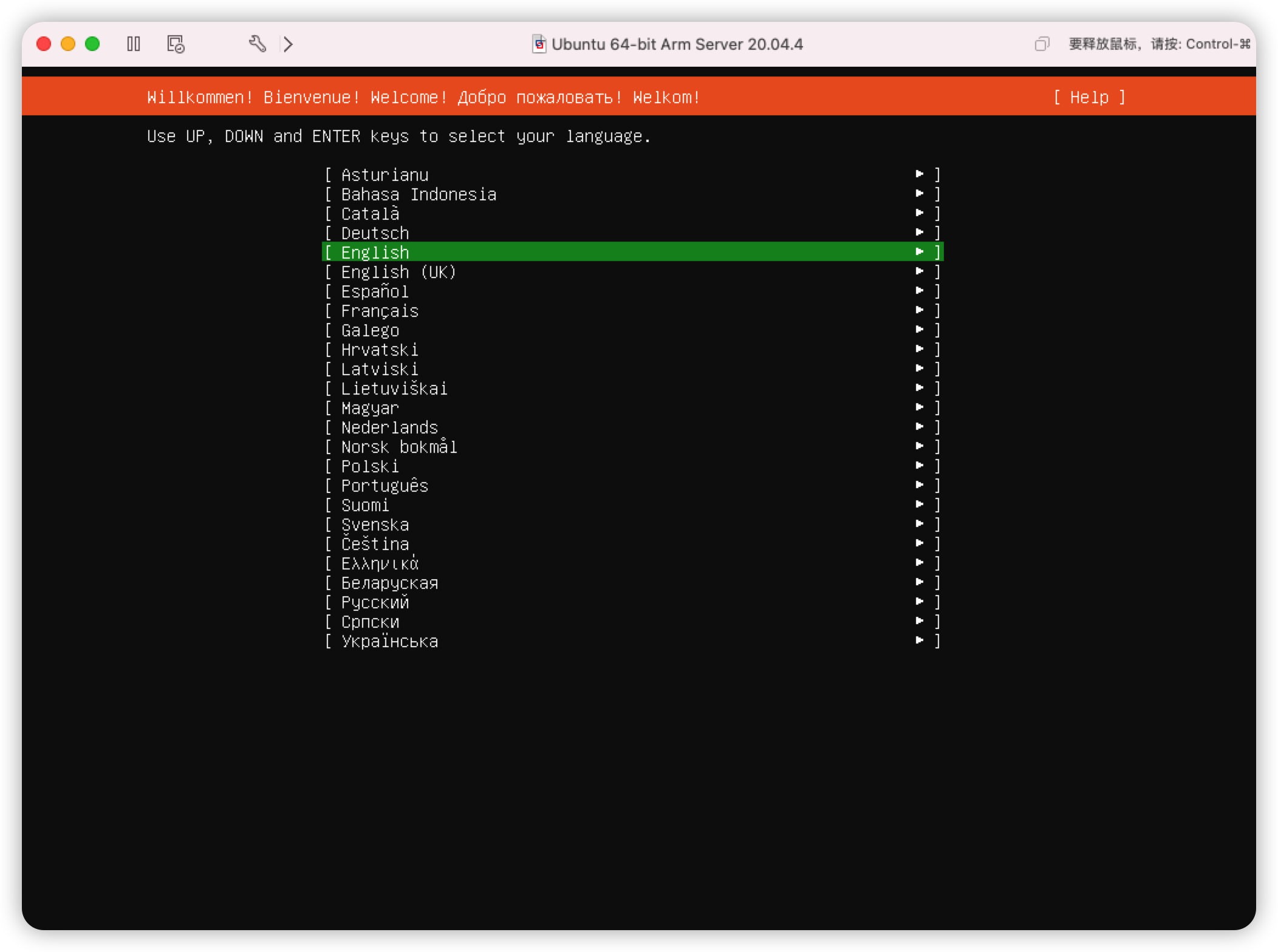Click the forward chevron next to wrench
This screenshot has width=1278, height=952.
click(289, 44)
